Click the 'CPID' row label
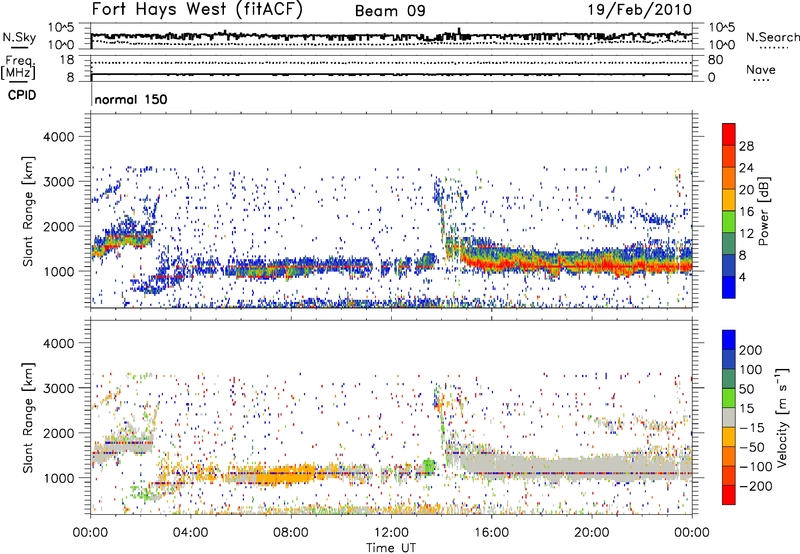 (22, 95)
